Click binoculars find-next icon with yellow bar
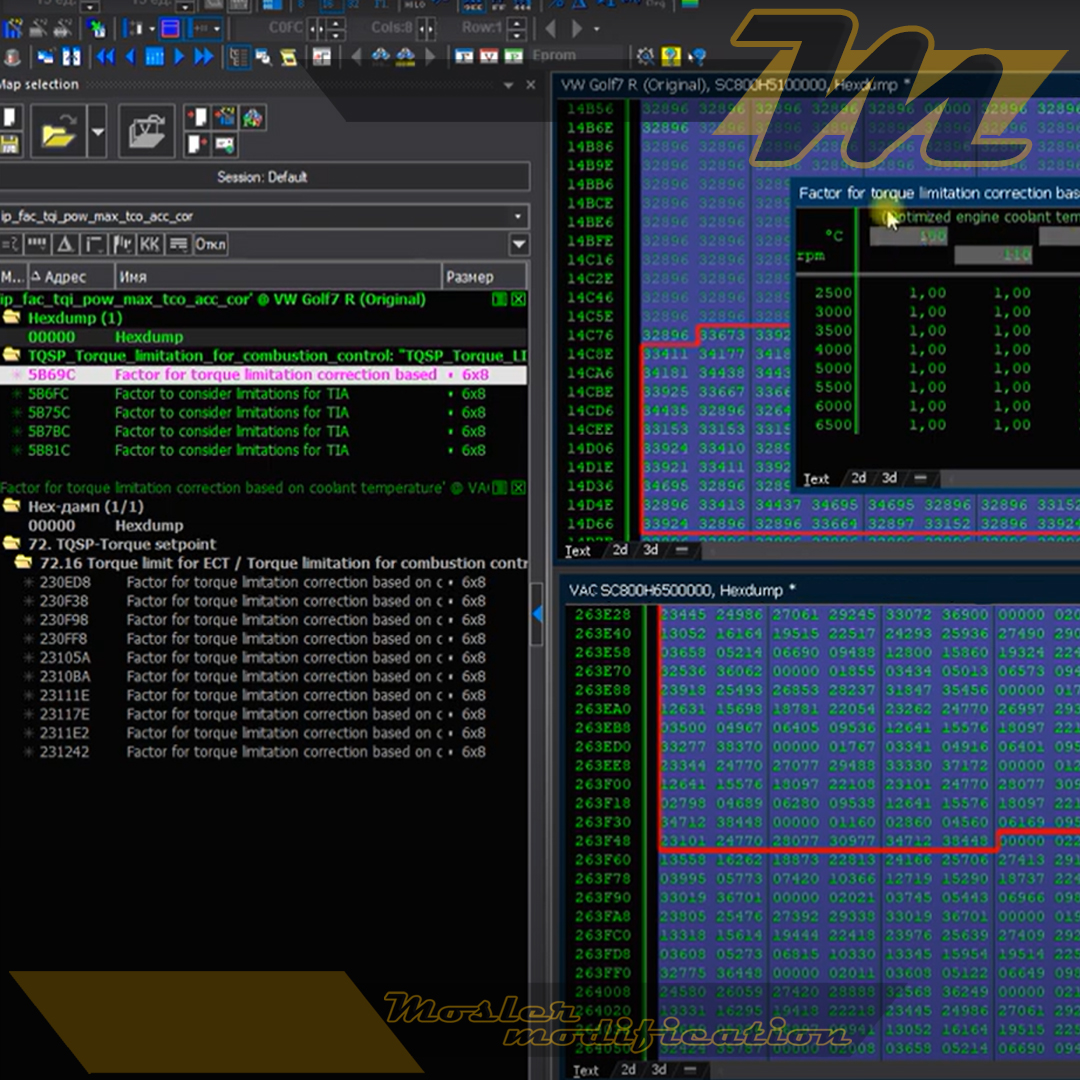The image size is (1080, 1080). [x=405, y=56]
